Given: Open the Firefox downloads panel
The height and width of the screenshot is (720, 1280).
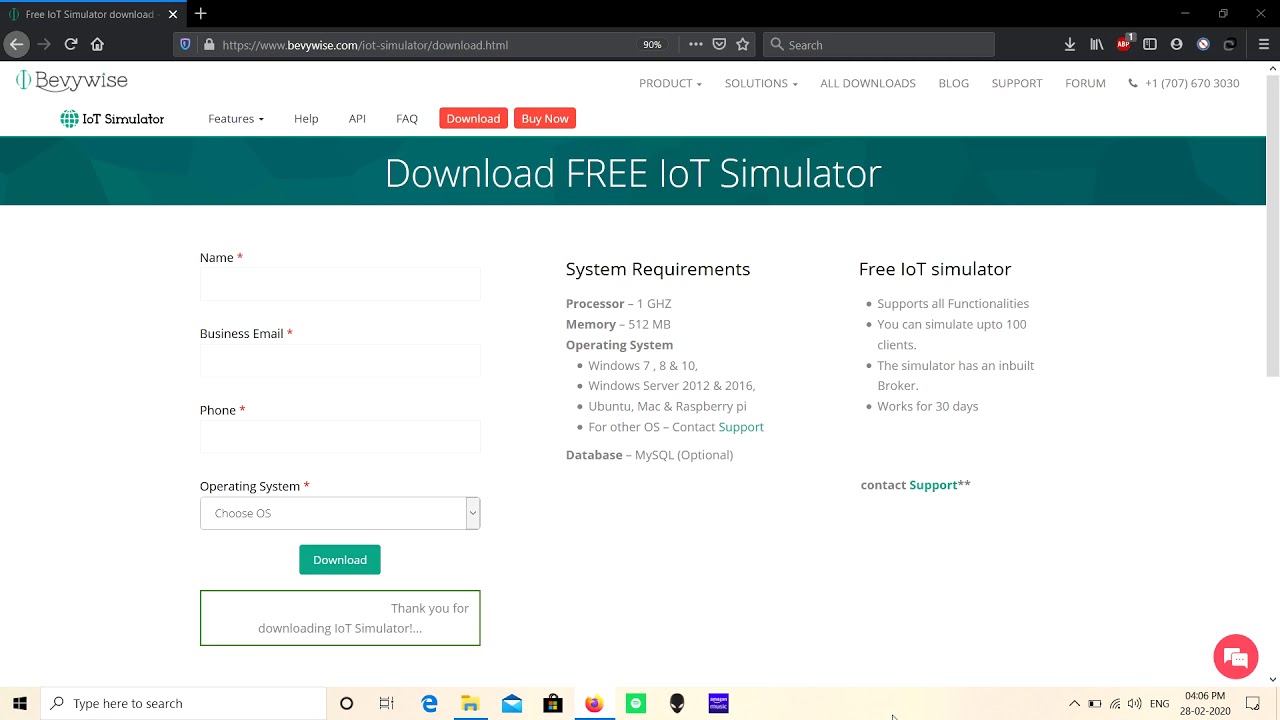Looking at the screenshot, I should 1069,45.
